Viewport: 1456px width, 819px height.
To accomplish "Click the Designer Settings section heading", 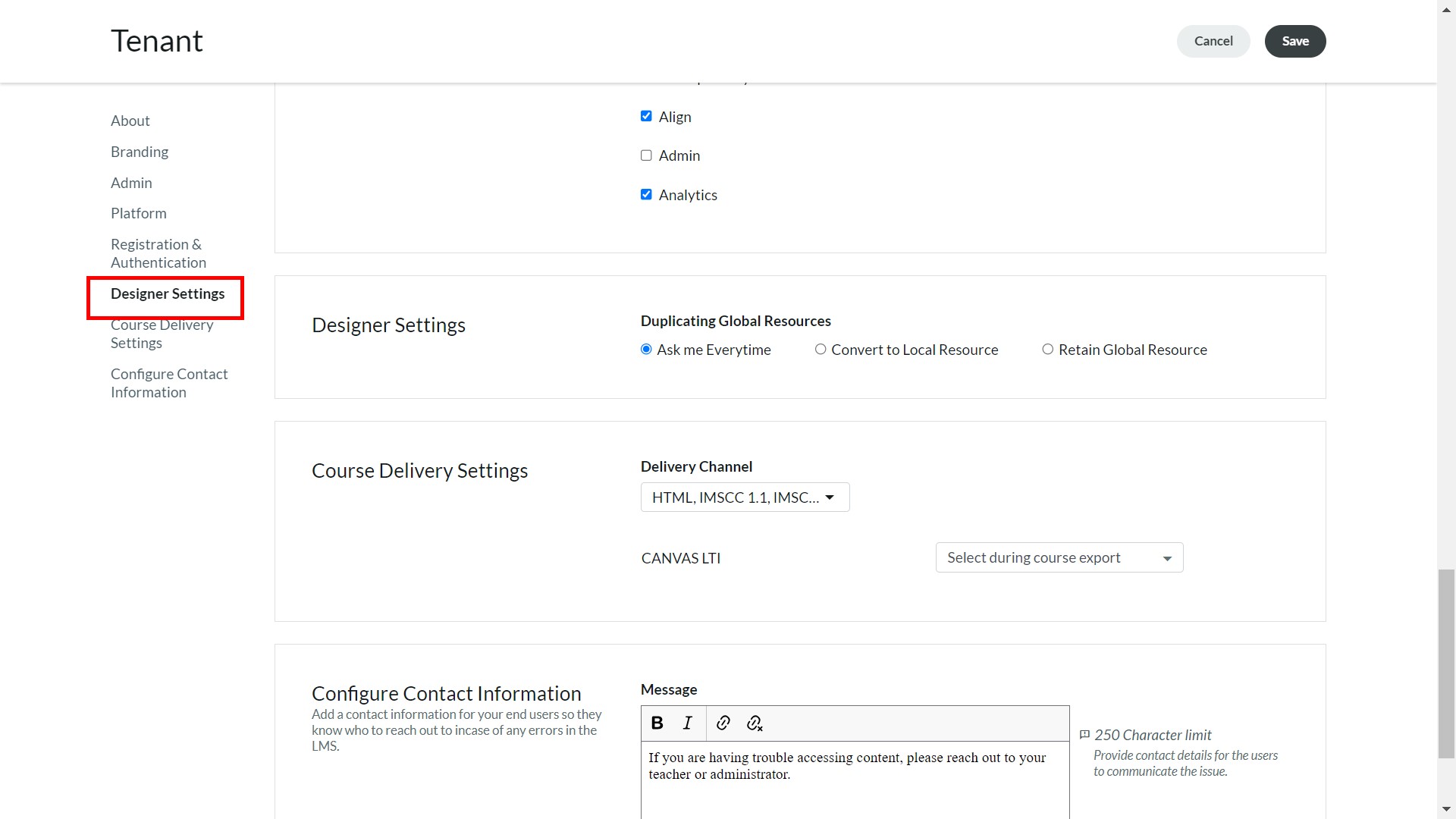I will pyautogui.click(x=388, y=325).
